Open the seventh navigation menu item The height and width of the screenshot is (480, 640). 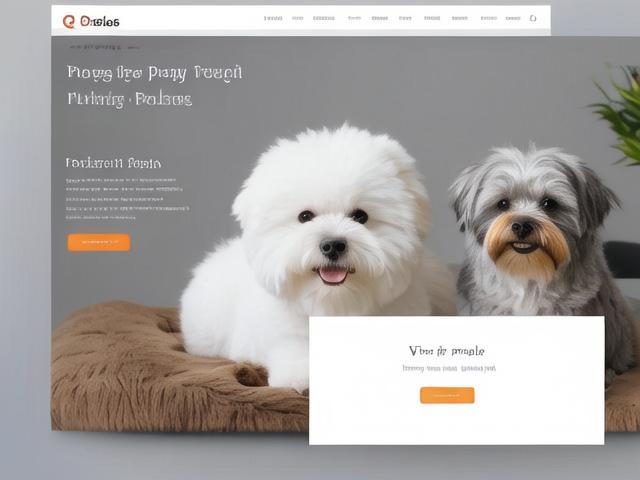click(432, 18)
